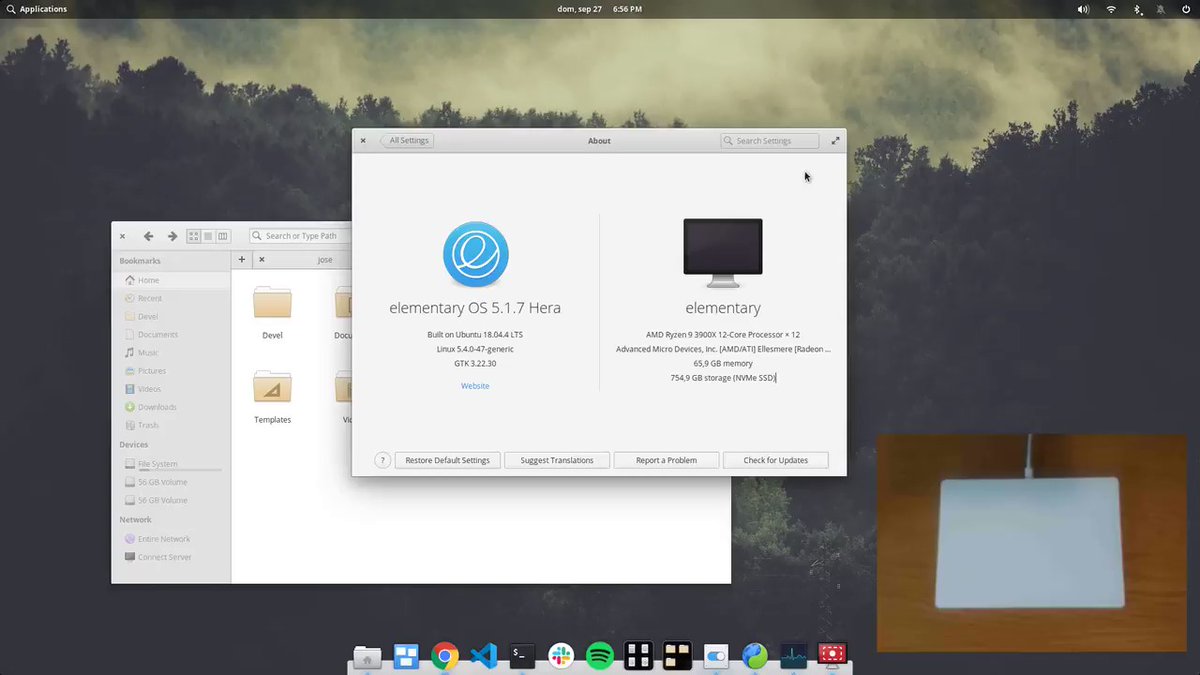Image resolution: width=1200 pixels, height=675 pixels.
Task: Click the elementary OS 5.1.7 Hera title
Action: tap(475, 308)
